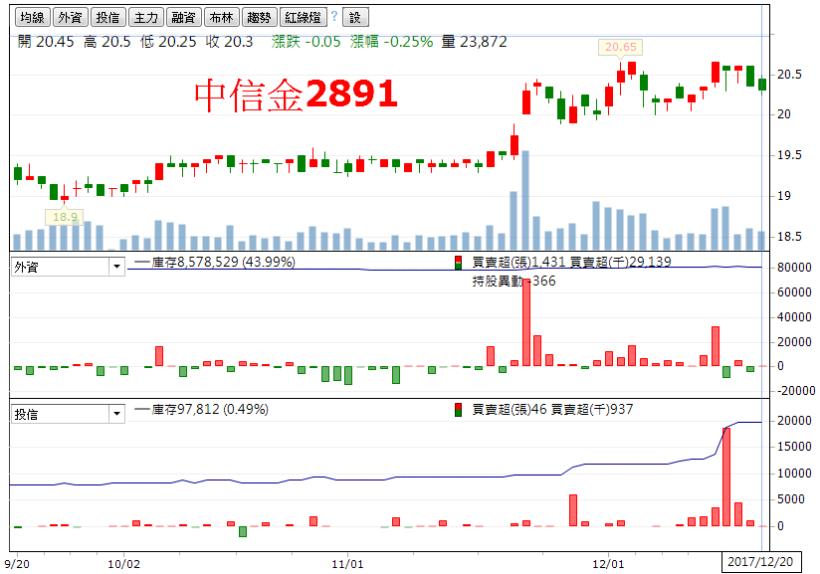Click the 低 20.25 low price text

pyautogui.click(x=168, y=42)
